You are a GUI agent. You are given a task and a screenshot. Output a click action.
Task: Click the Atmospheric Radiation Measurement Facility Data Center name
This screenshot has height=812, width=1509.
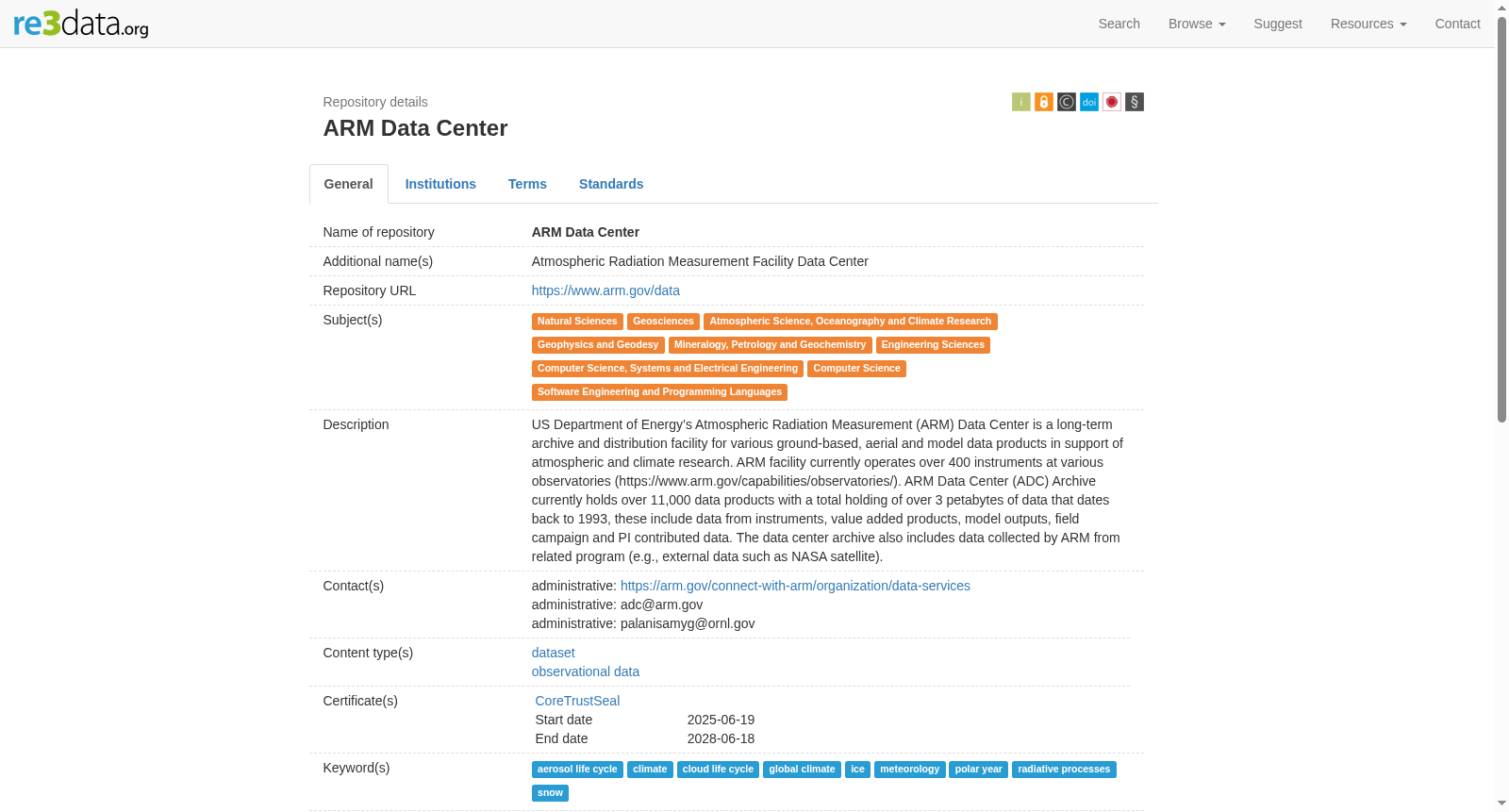(x=700, y=261)
